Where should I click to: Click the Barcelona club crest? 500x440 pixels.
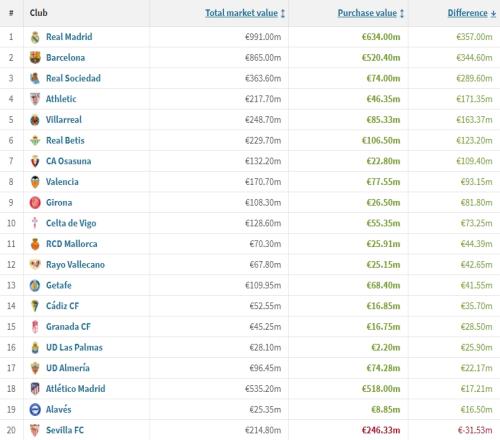pos(35,58)
